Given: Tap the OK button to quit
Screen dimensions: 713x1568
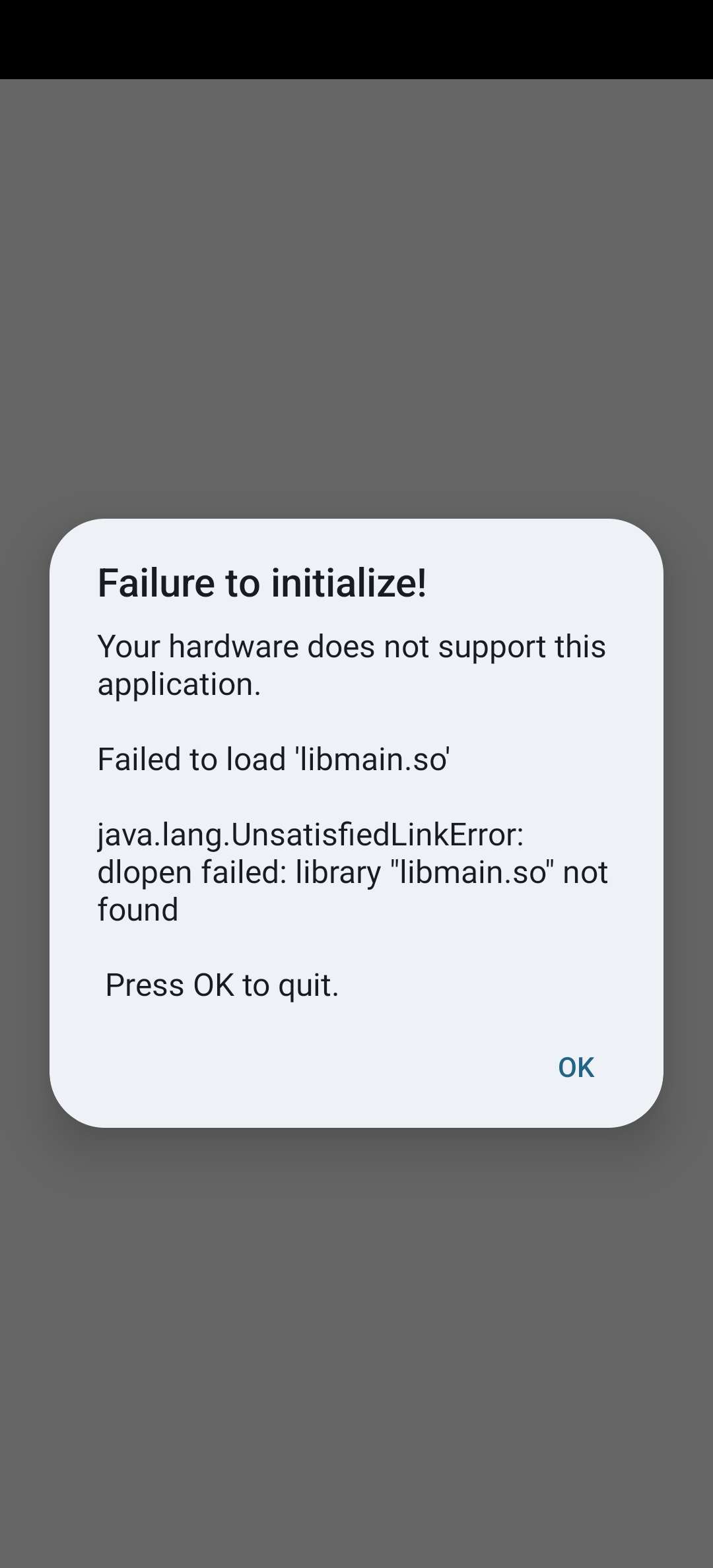Looking at the screenshot, I should click(x=576, y=1068).
